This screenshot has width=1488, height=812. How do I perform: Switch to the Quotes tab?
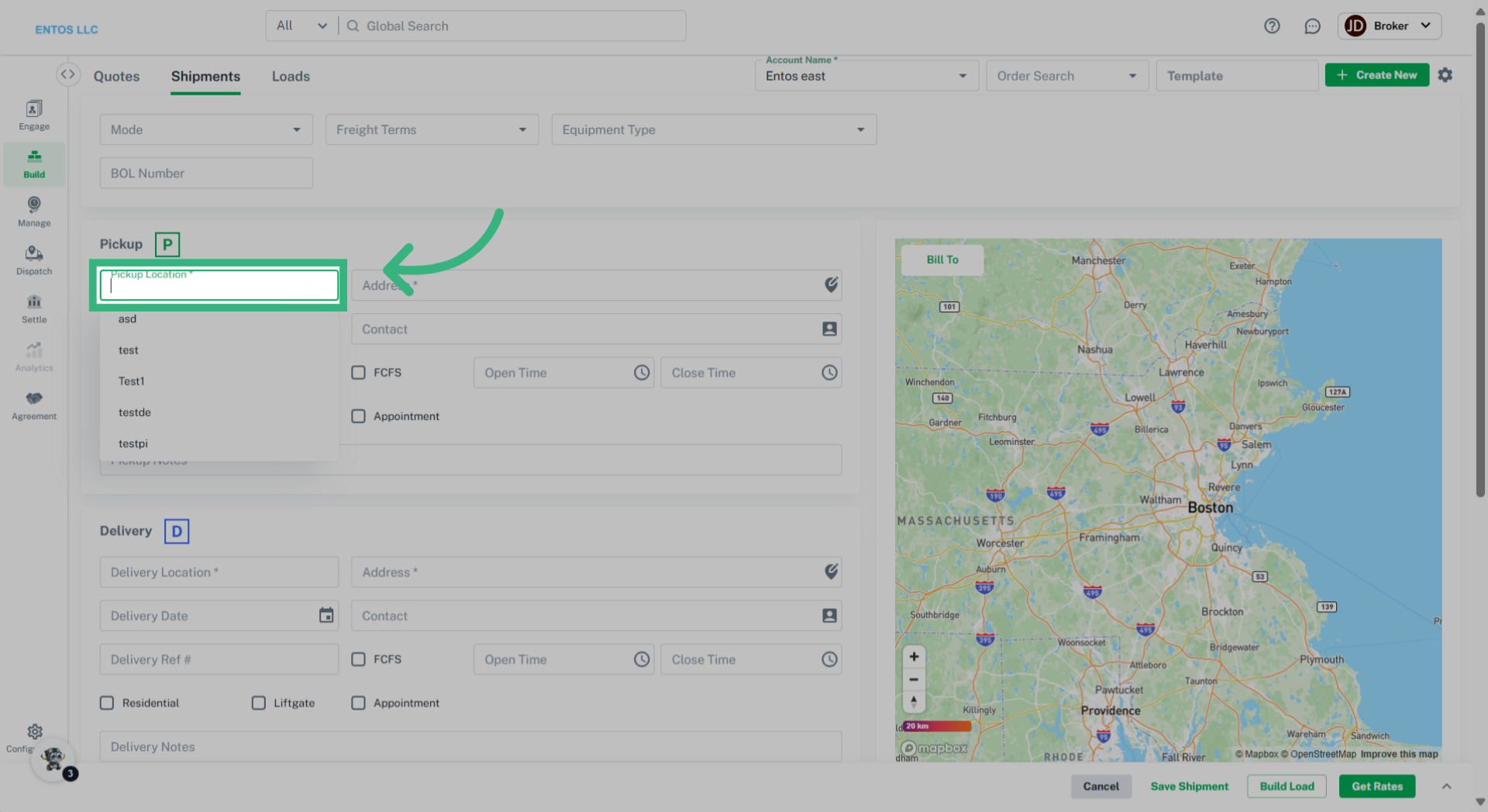click(x=117, y=76)
